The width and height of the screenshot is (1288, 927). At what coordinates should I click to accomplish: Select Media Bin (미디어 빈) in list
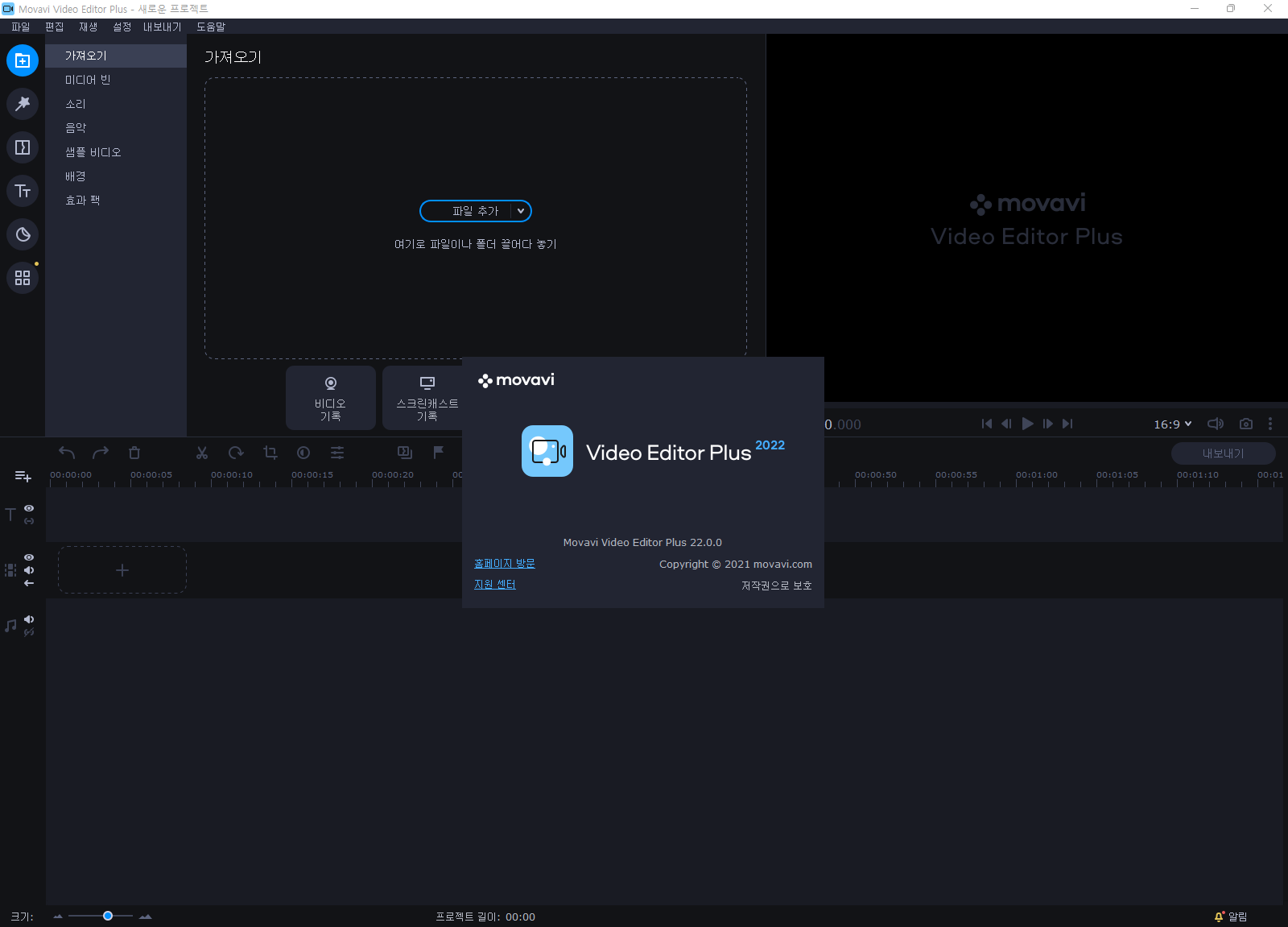(x=116, y=80)
